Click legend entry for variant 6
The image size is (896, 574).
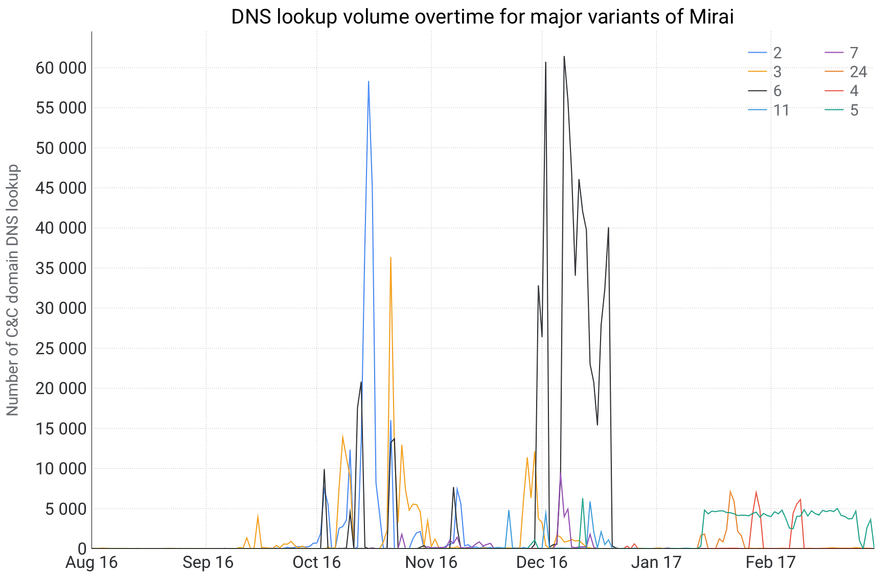(765, 91)
